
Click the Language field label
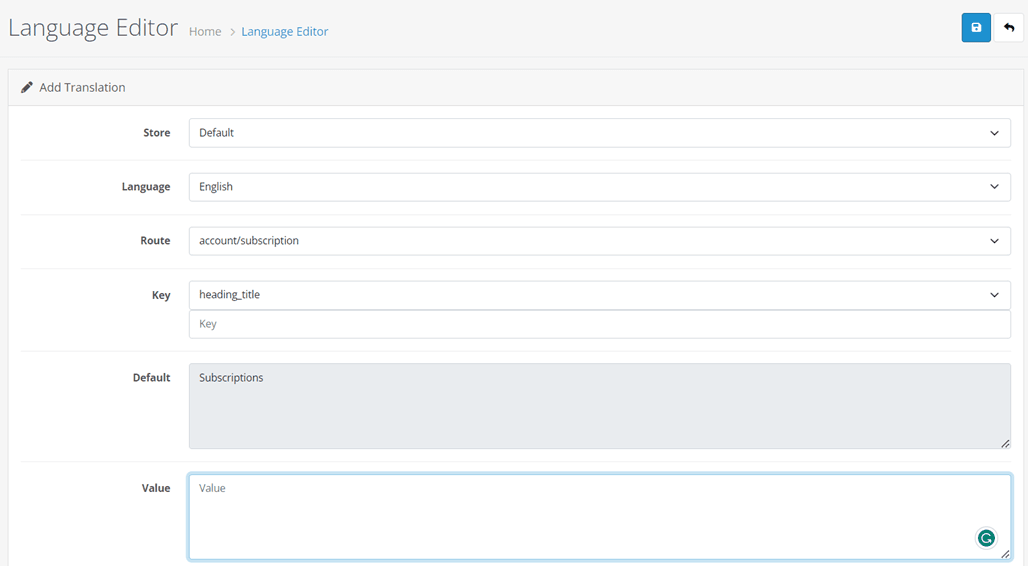point(146,187)
